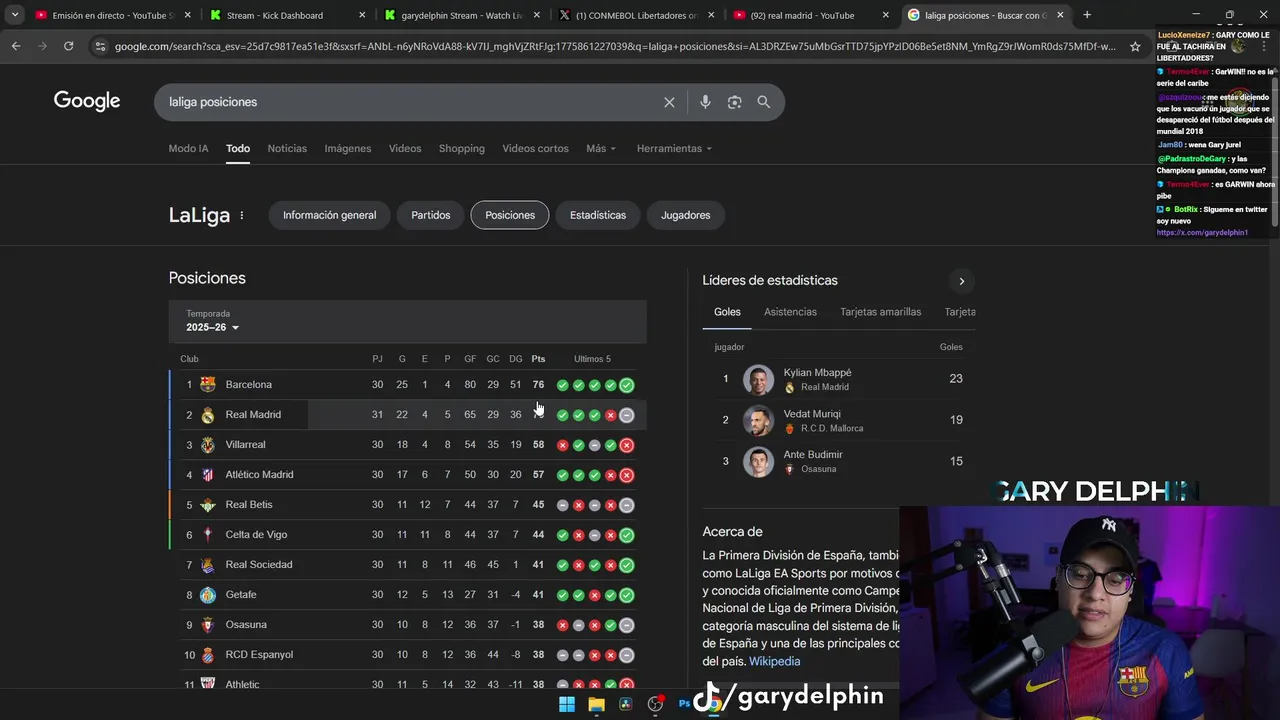
Task: Select the Videos cortos tab
Action: [x=535, y=148]
